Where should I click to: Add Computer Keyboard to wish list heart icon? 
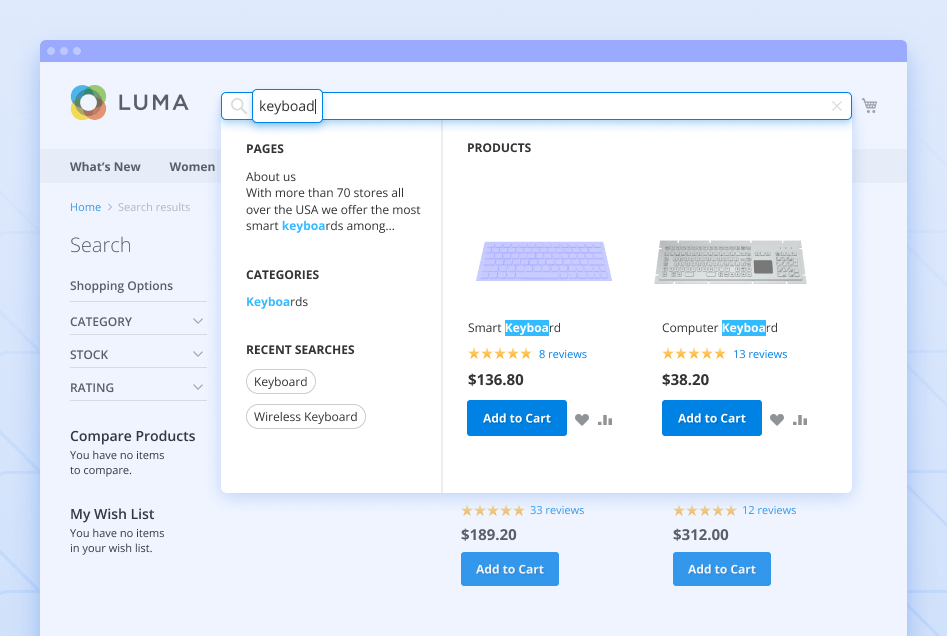click(777, 420)
